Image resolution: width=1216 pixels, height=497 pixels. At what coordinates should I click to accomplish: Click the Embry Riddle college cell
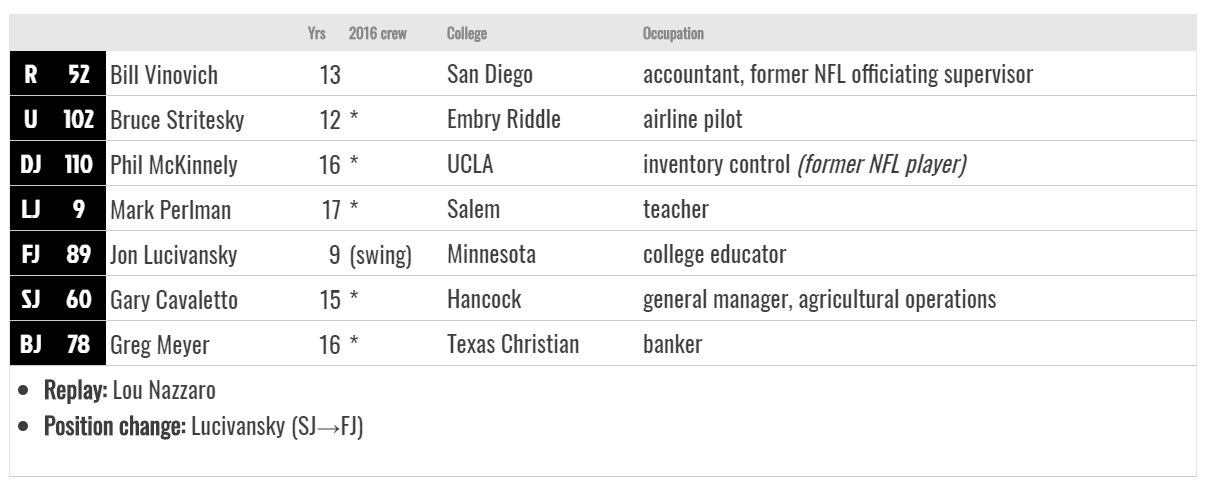tap(504, 121)
